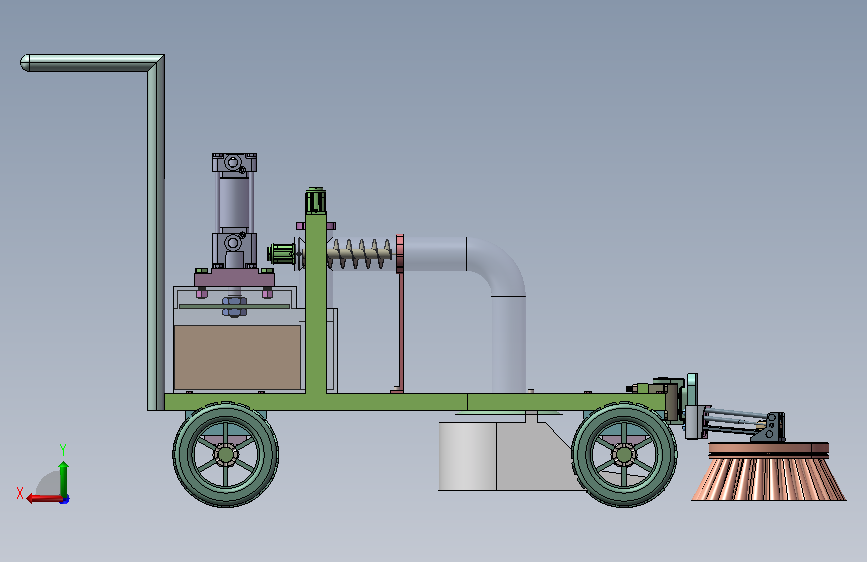This screenshot has width=867, height=562.
Task: Select the green motor at the auger end
Action: tap(281, 254)
